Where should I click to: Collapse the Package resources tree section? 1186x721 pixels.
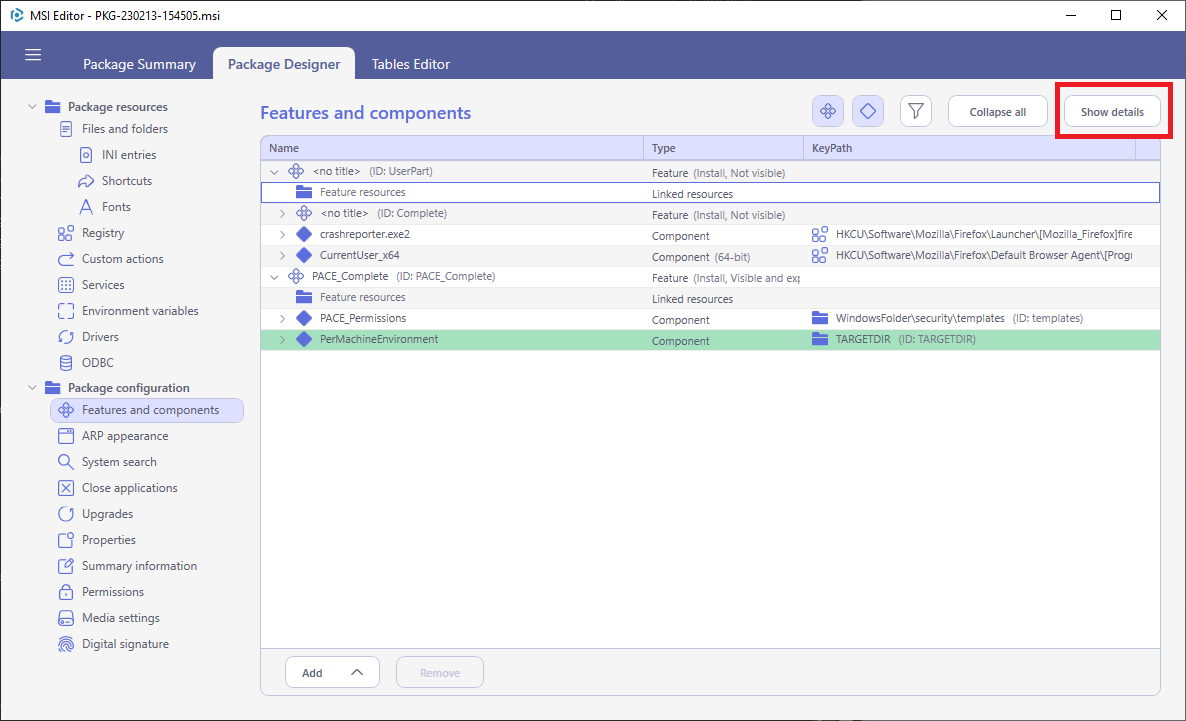tap(32, 107)
